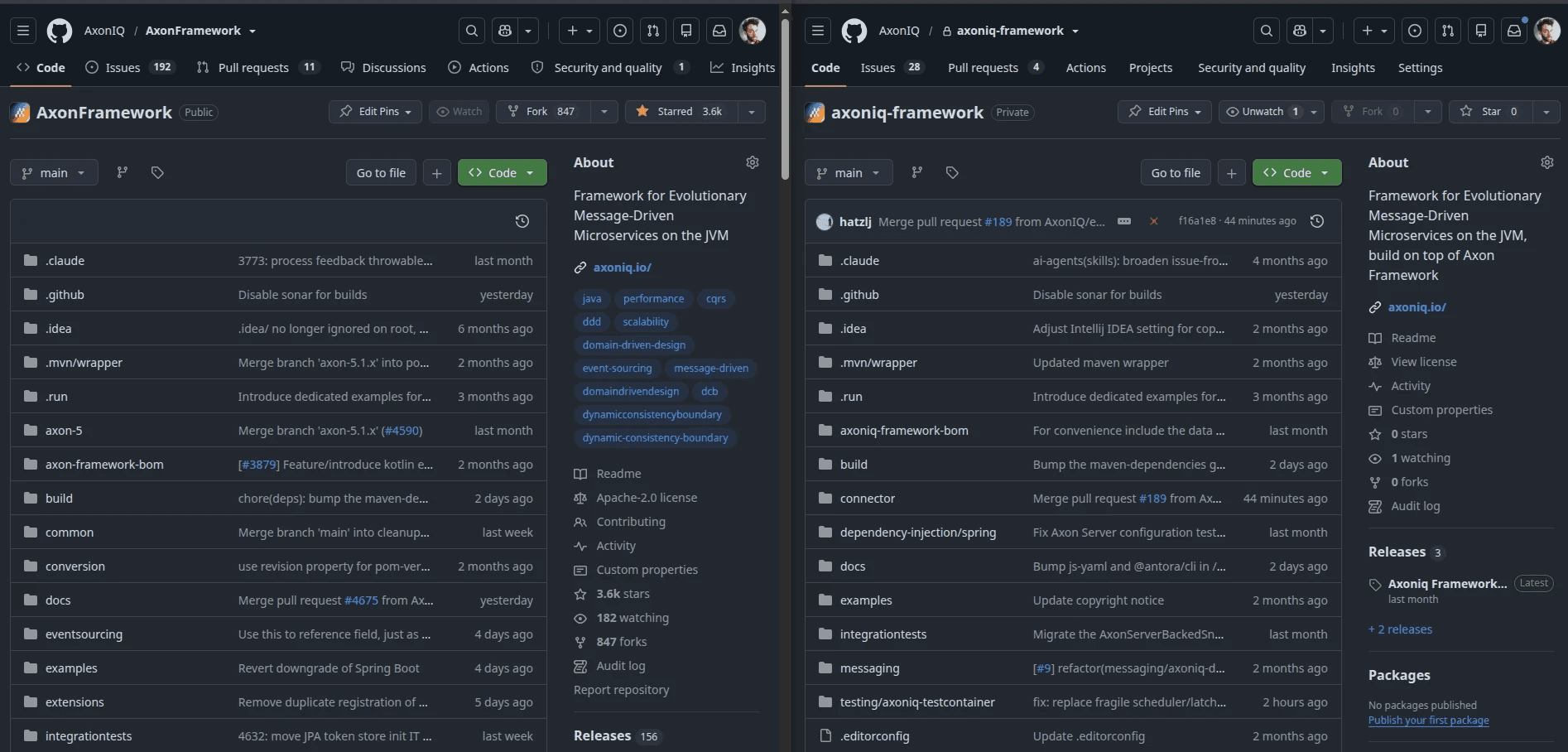Open create new plus dropdown in left window header
This screenshot has height=752, width=1568.
(x=579, y=31)
